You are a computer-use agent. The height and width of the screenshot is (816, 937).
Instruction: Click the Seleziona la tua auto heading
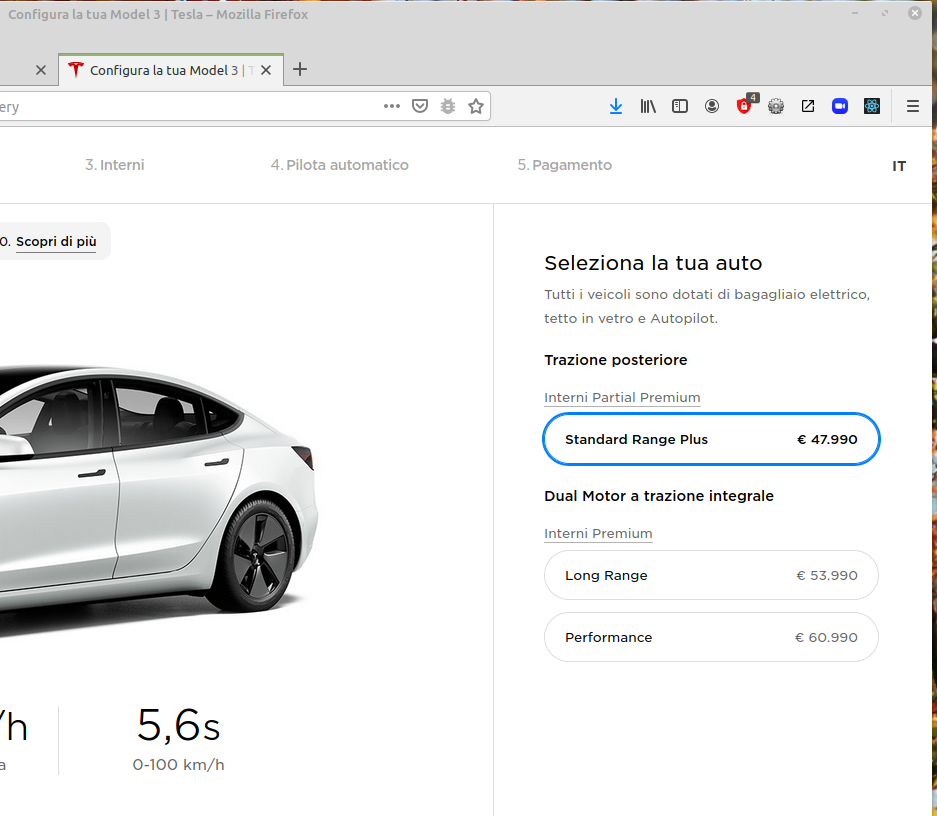click(x=653, y=263)
